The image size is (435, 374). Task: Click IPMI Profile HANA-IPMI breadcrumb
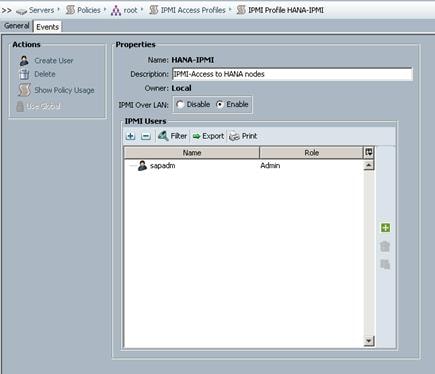point(286,10)
